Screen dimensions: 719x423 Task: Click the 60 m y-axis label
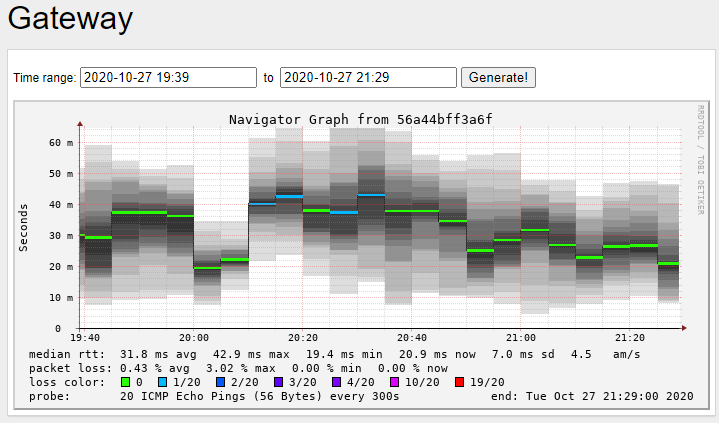pyautogui.click(x=61, y=143)
